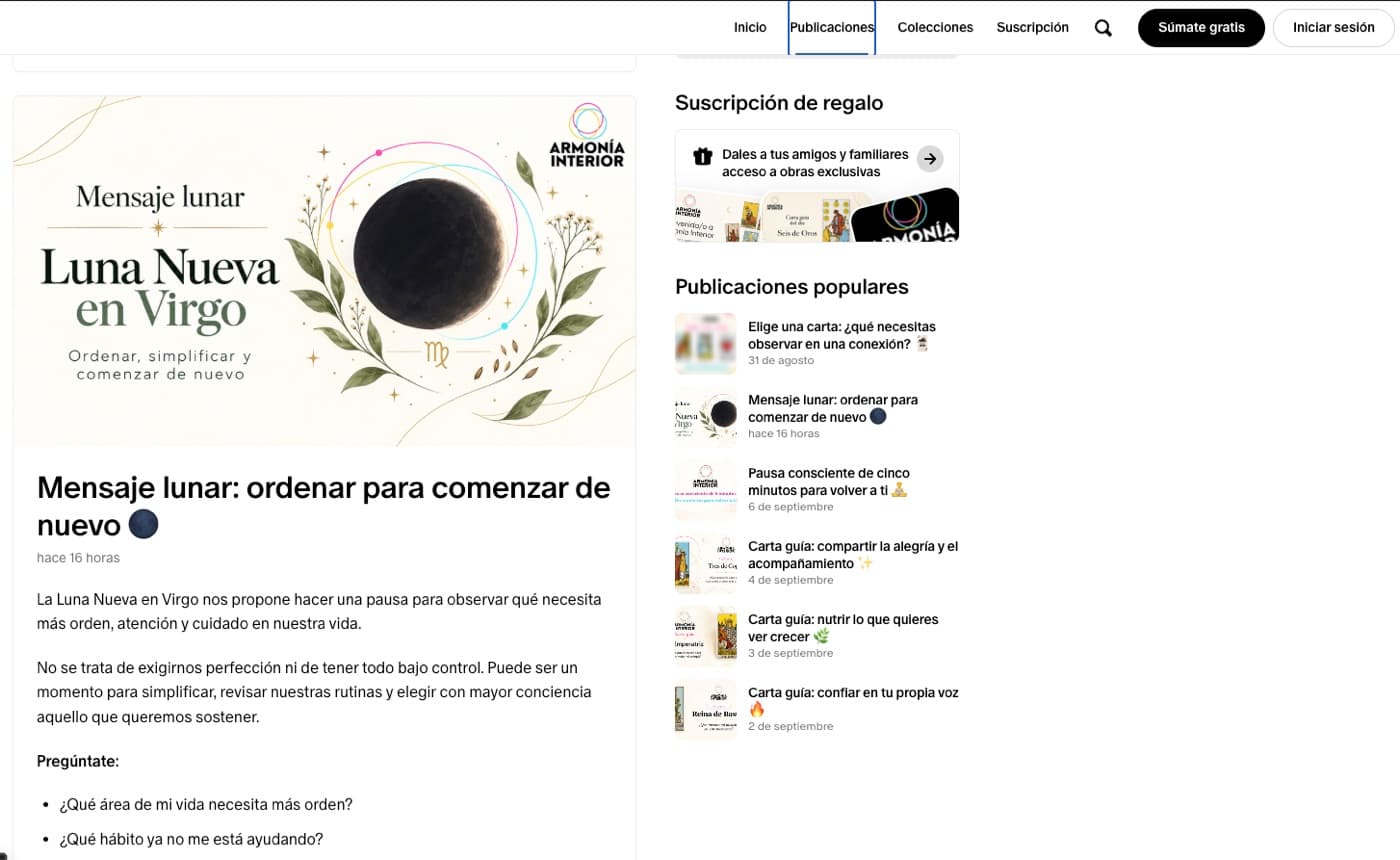The width and height of the screenshot is (1400, 860).
Task: Open the Publicaciones tab
Action: click(x=832, y=28)
